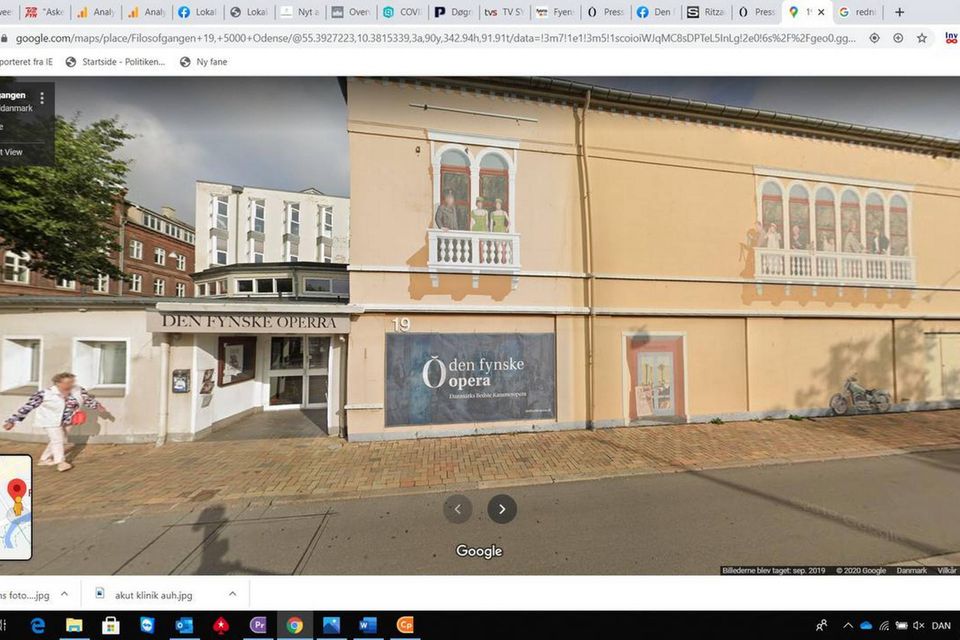Open OneDrive cloud icon in system tray
This screenshot has width=960, height=640.
click(x=866, y=625)
